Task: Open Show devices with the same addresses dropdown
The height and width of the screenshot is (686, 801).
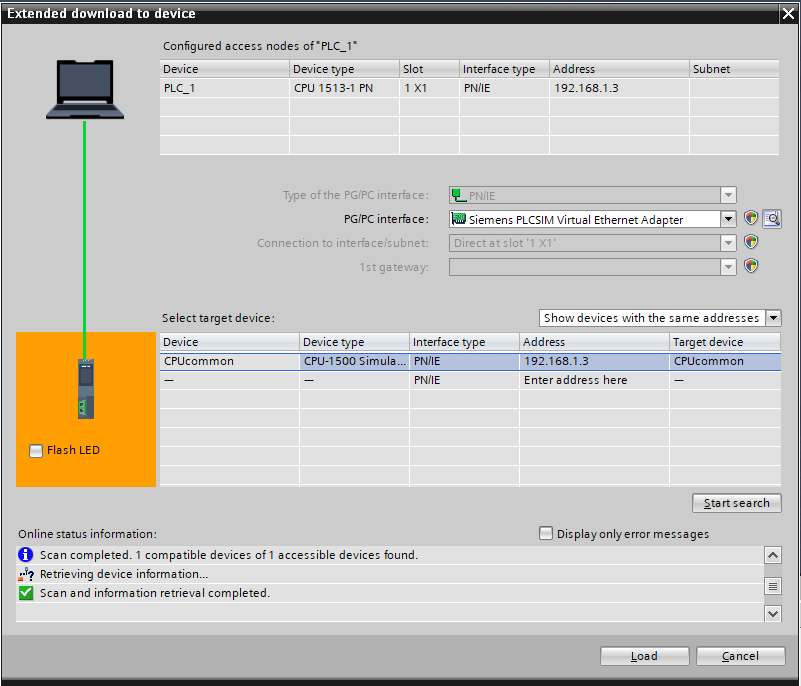Action: [773, 318]
